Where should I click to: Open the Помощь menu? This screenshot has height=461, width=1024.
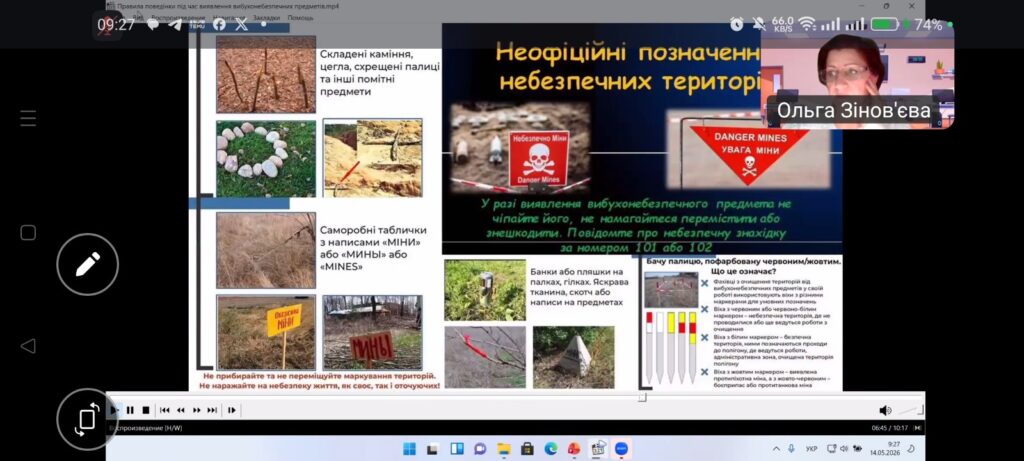[x=300, y=18]
